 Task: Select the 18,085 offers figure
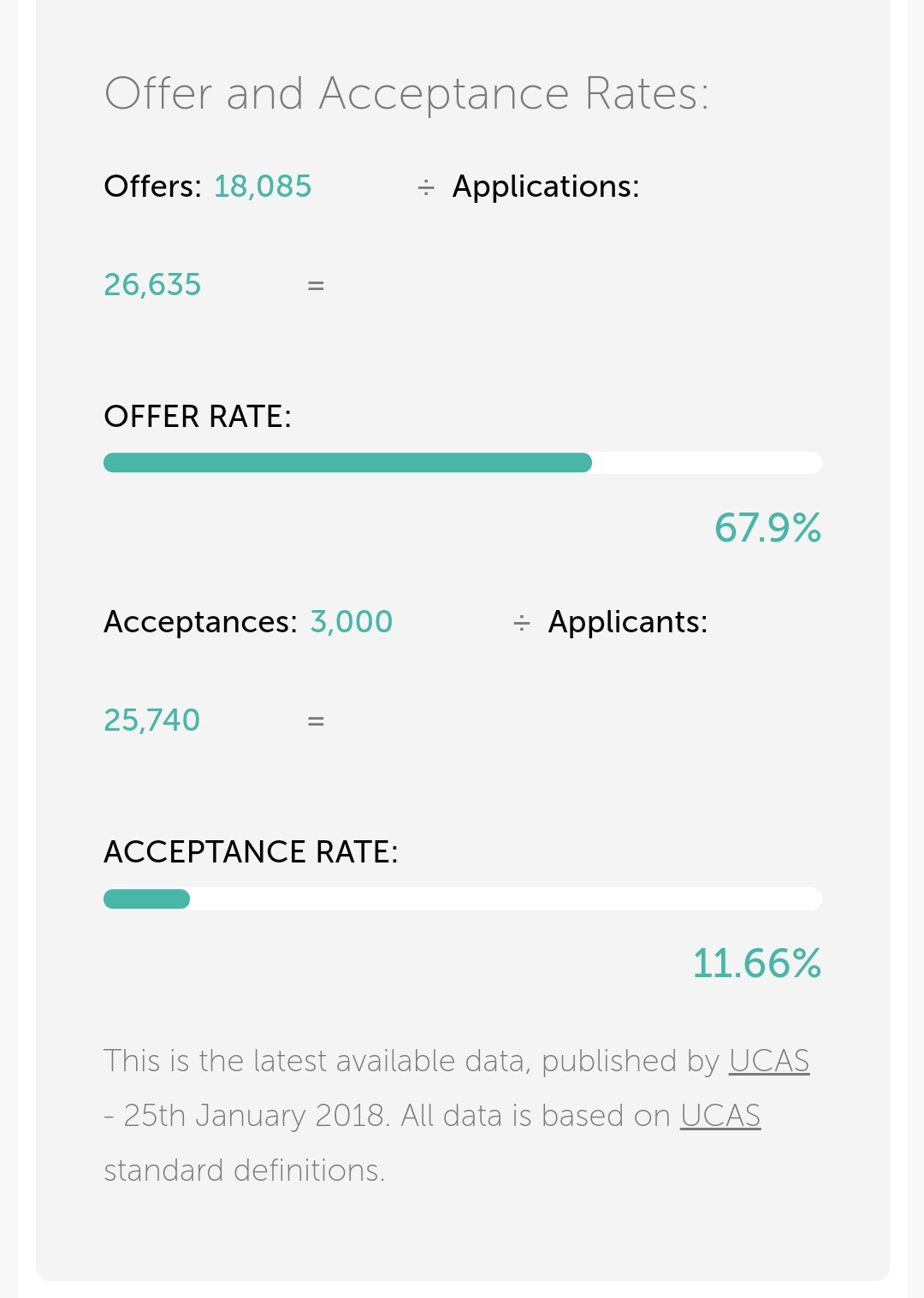tap(263, 187)
